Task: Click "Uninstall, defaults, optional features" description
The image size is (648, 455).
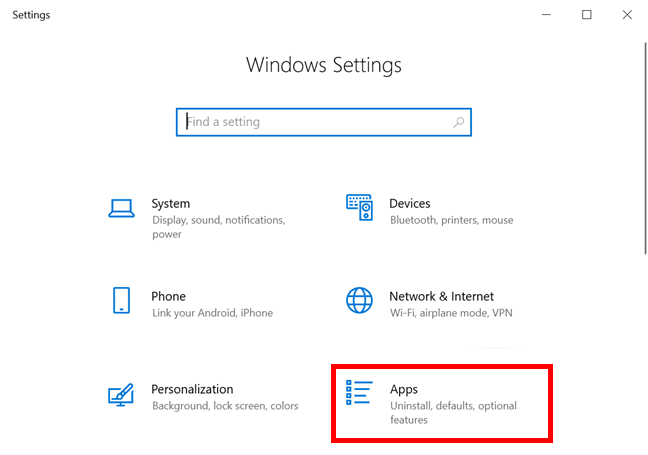Action: 454,413
